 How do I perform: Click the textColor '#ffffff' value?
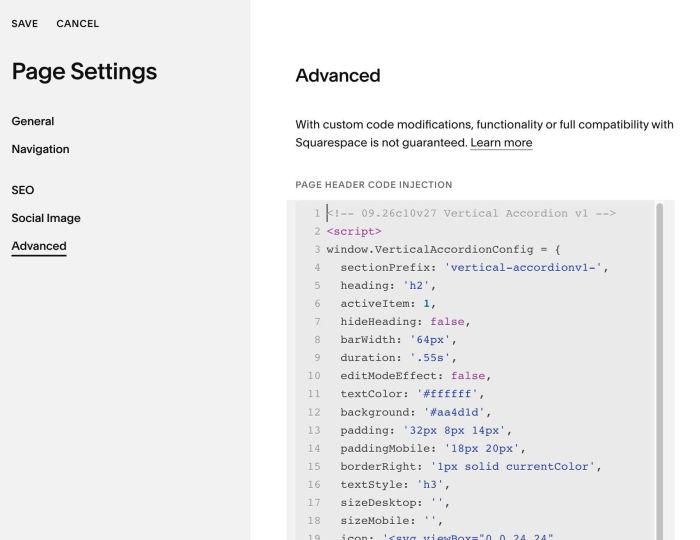447,394
